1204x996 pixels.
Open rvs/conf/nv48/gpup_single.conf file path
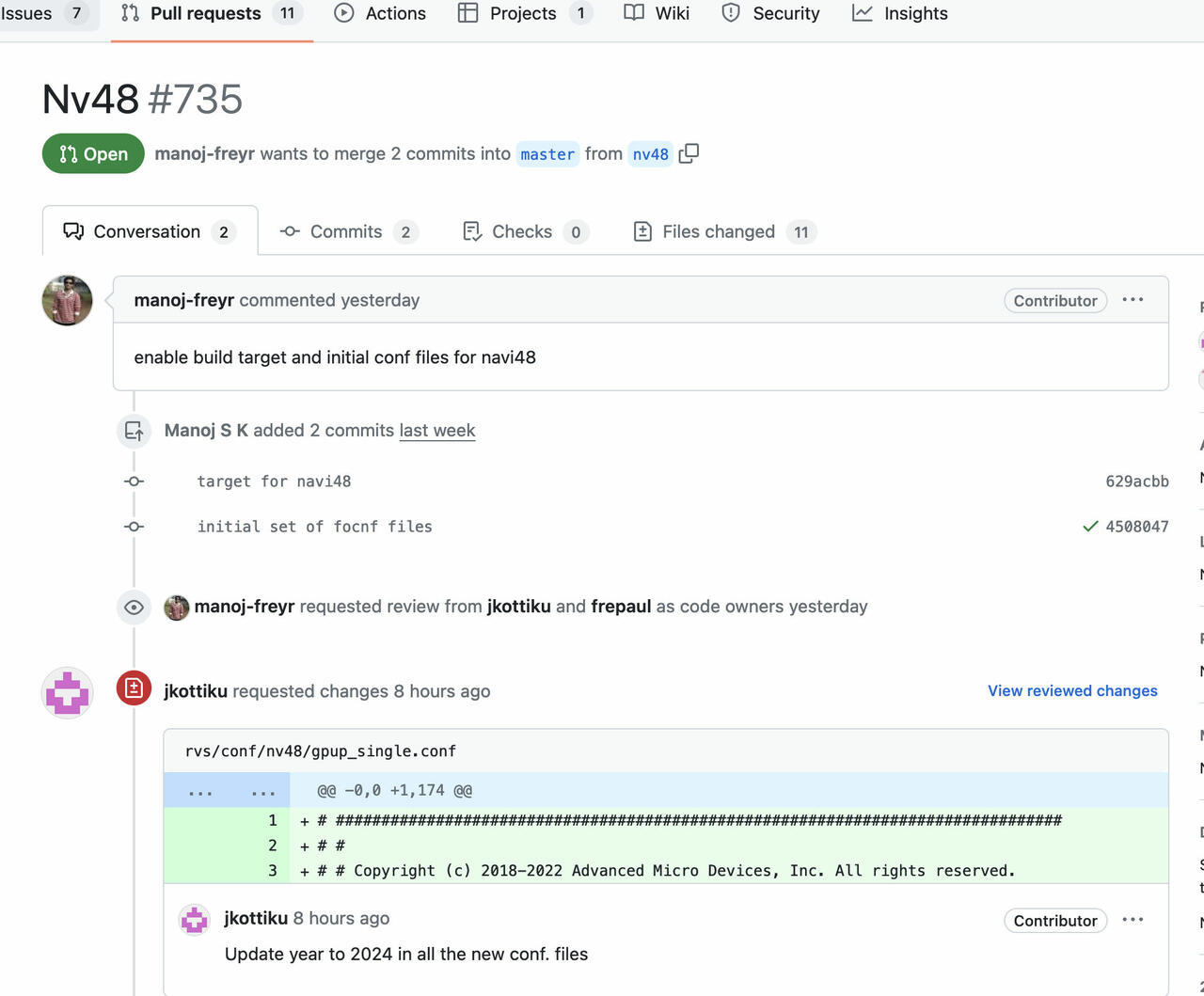click(321, 751)
